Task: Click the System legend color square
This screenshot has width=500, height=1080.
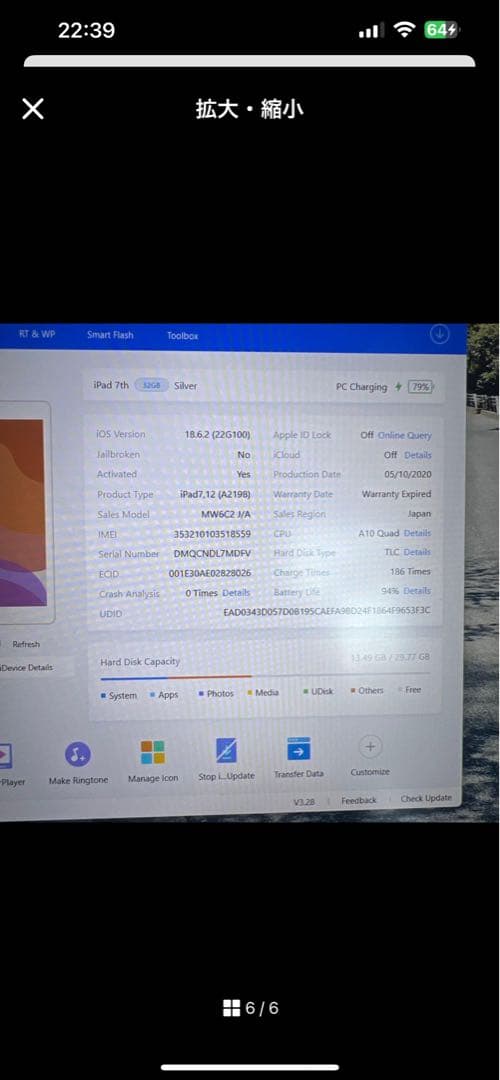Action: pos(103,696)
